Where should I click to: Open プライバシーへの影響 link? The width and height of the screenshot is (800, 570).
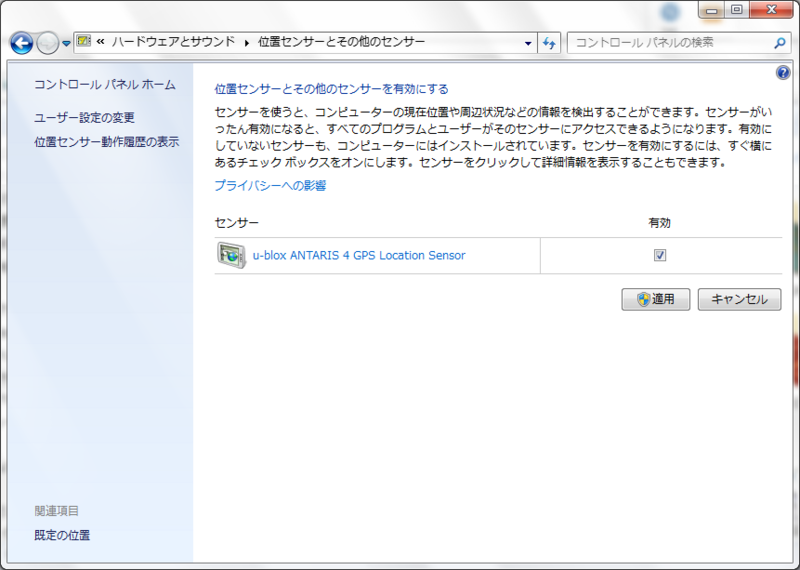(270, 185)
